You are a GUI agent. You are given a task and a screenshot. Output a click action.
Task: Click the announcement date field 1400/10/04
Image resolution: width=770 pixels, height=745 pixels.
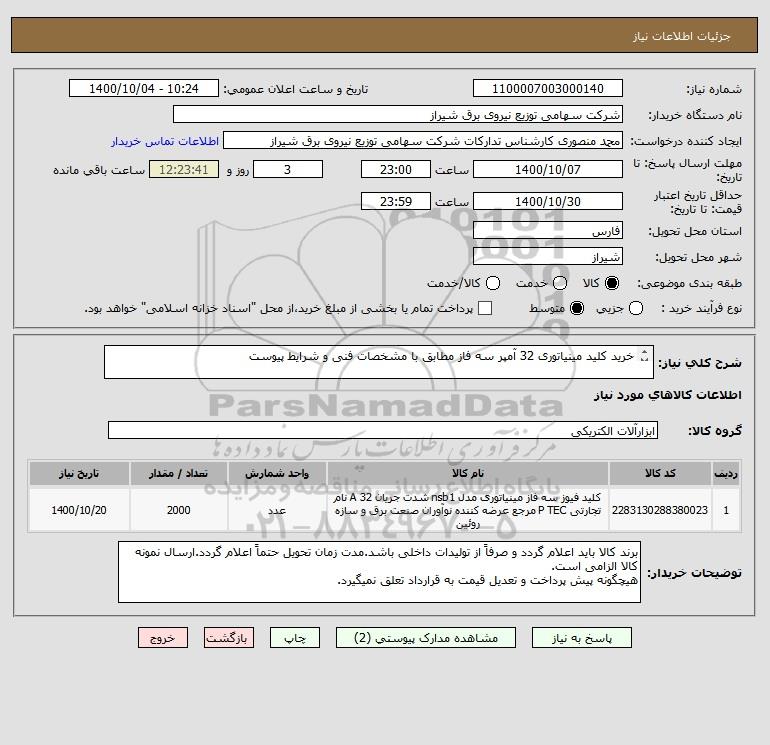point(144,89)
